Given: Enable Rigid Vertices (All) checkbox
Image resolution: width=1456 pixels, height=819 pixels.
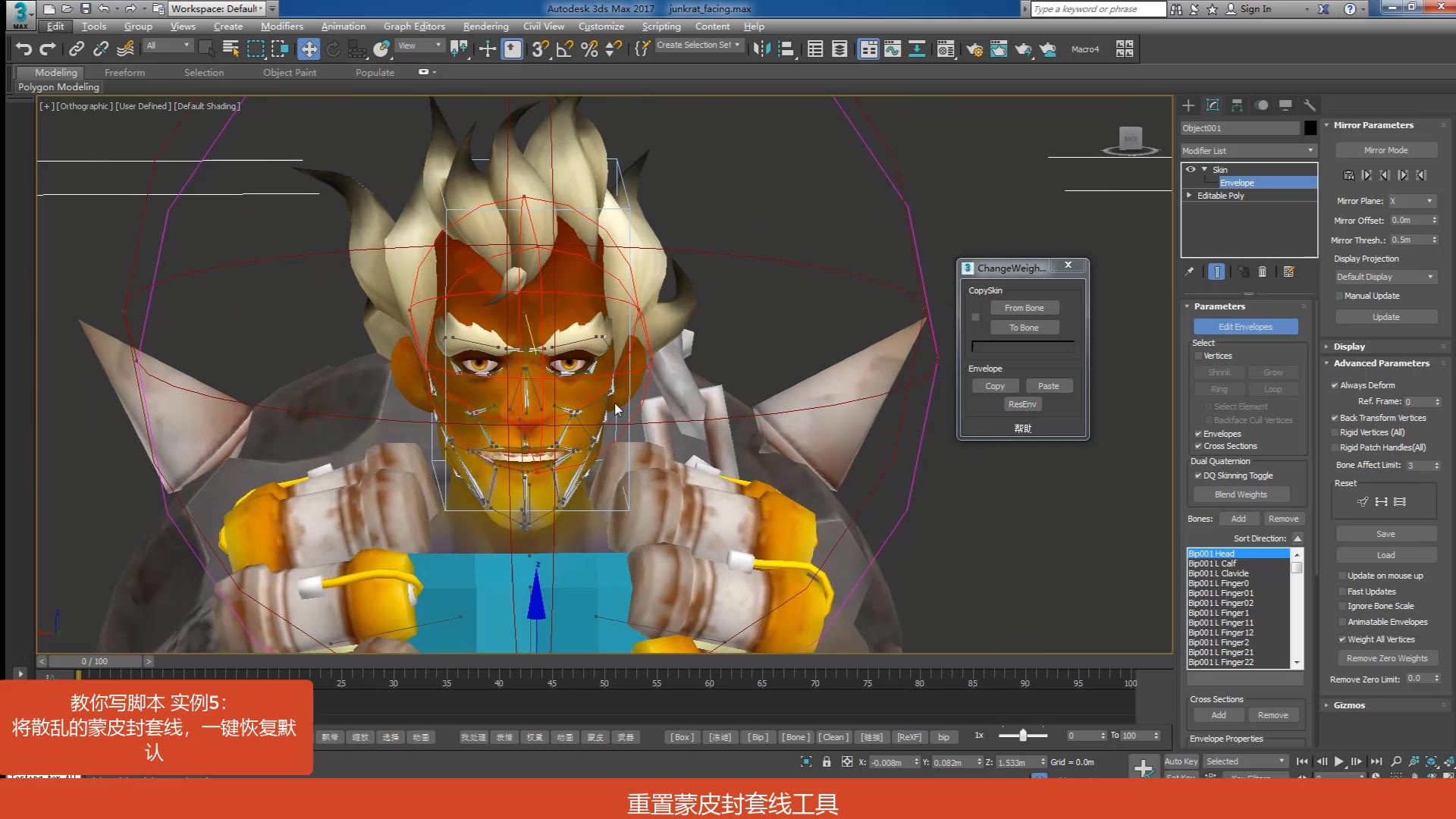Looking at the screenshot, I should (x=1335, y=432).
